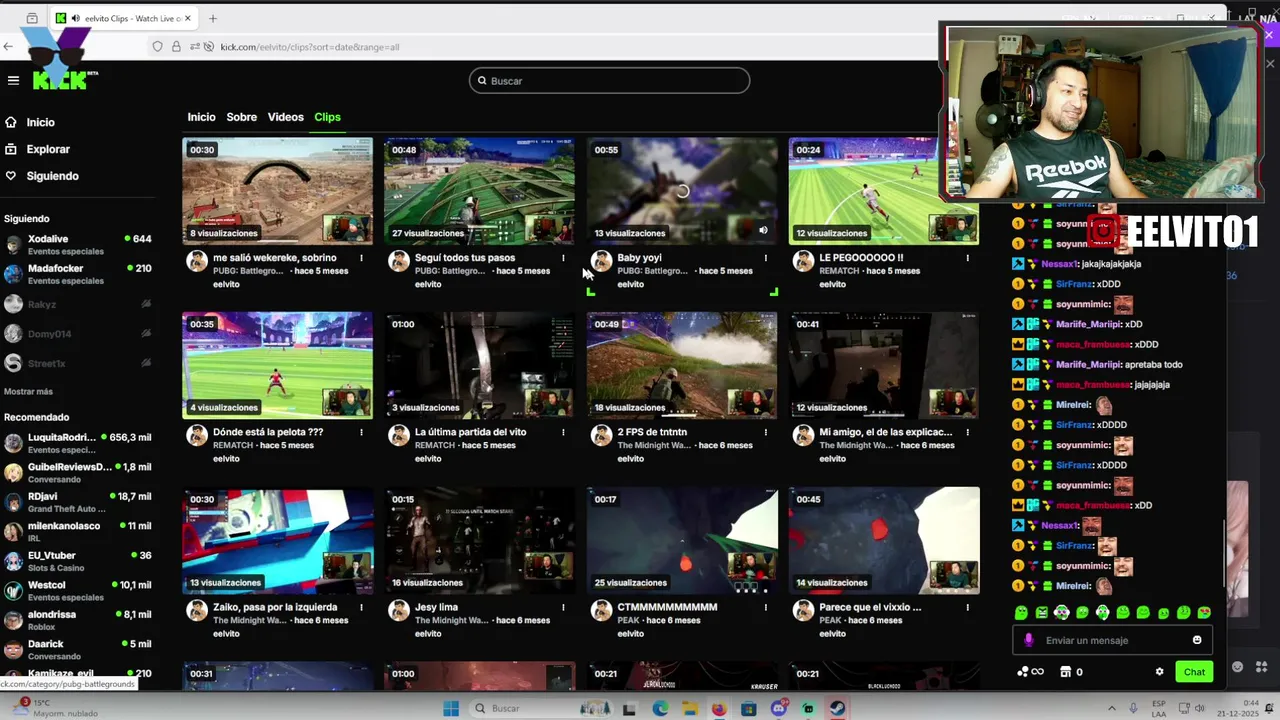Open the eelvito avatar beside 'Jesy lima'
Screen dimensions: 1280x720
pos(399,610)
